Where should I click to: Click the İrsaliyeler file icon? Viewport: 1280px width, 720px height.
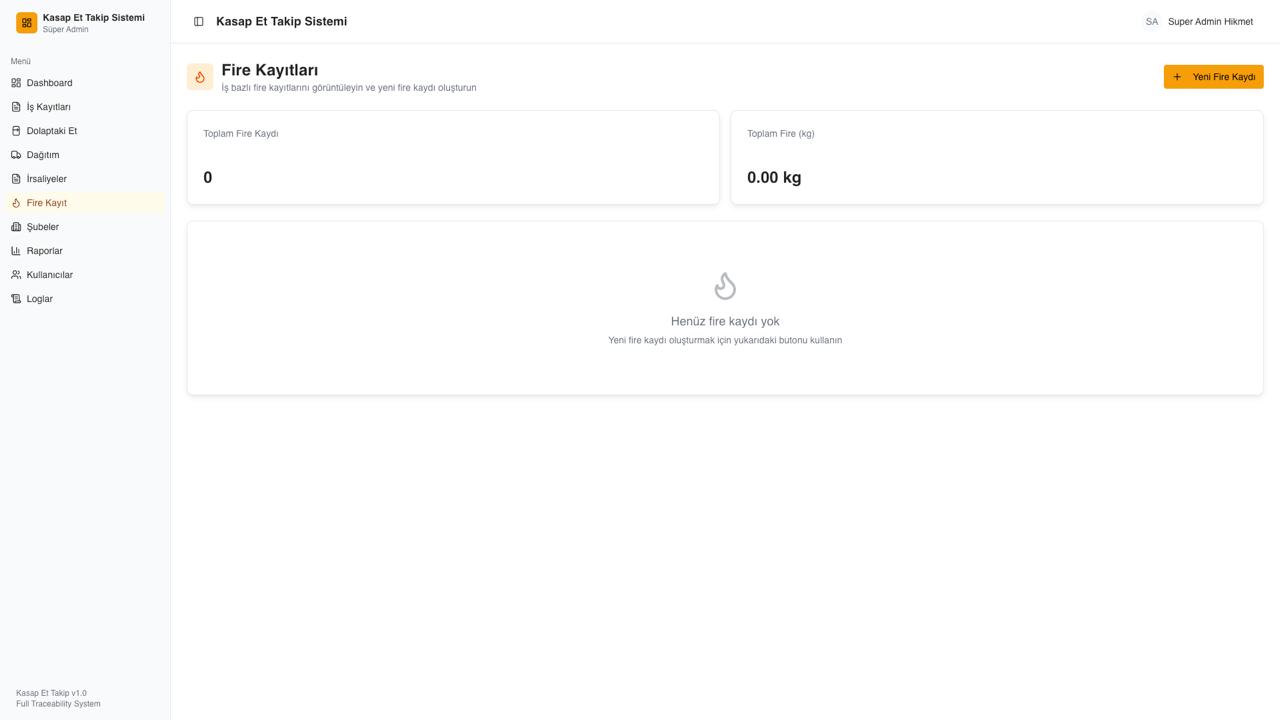pos(16,179)
